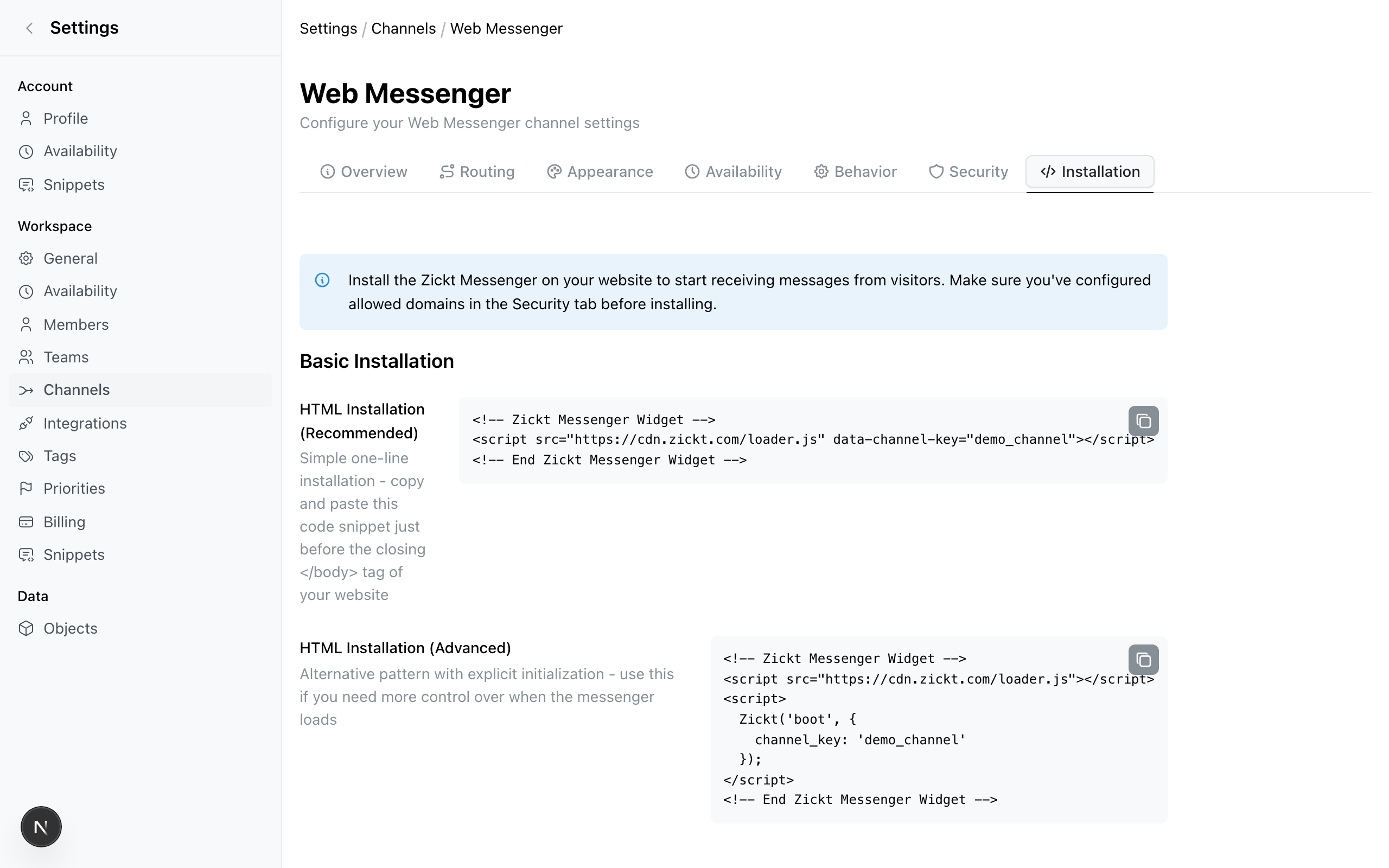Viewport: 1389px width, 868px height.
Task: Copy the advanced HTML installation snippet
Action: (x=1143, y=659)
